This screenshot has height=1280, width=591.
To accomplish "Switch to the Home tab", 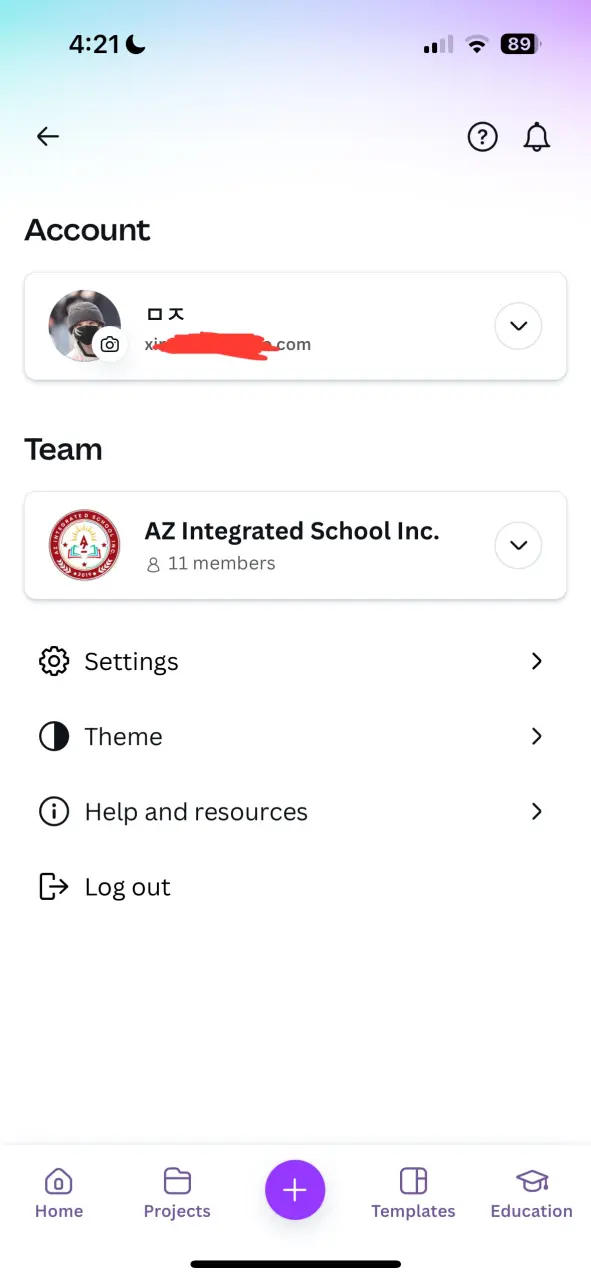I will tap(59, 1194).
